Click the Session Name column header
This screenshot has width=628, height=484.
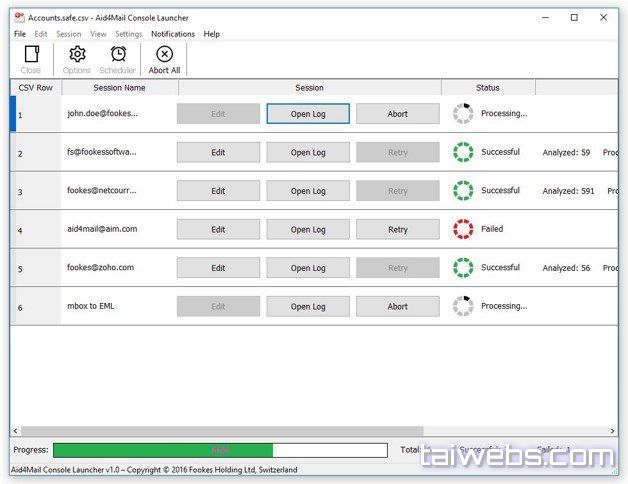(119, 88)
